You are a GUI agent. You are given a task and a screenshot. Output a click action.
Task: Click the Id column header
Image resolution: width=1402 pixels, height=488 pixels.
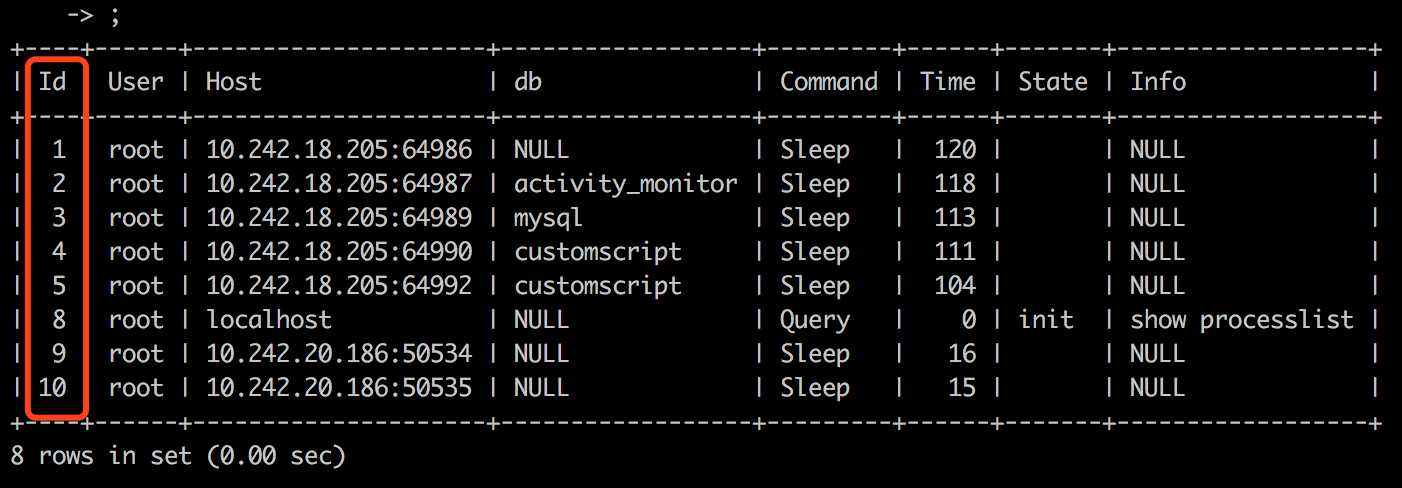click(52, 82)
